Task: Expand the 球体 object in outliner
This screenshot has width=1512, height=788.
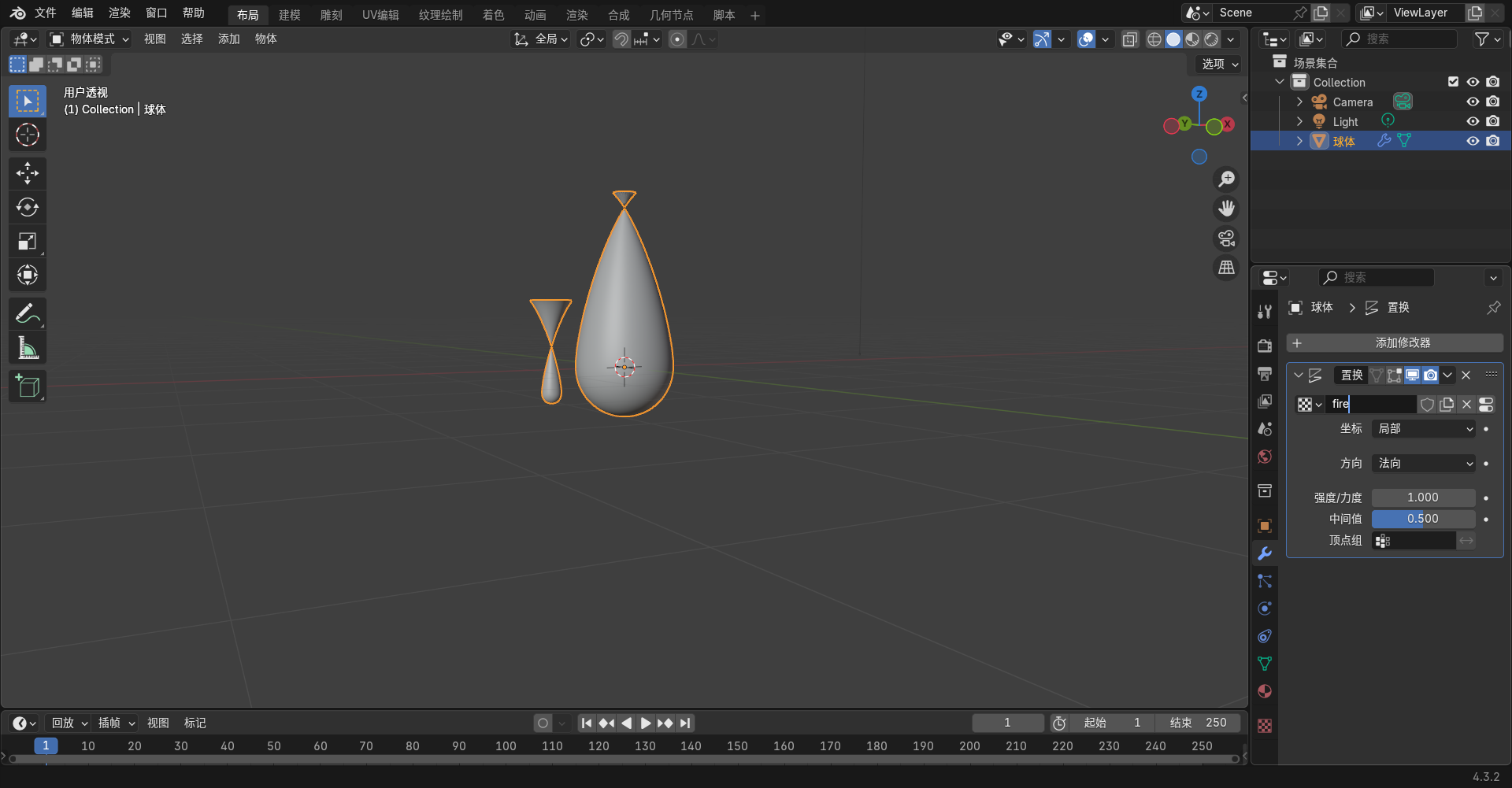Action: pos(1299,141)
